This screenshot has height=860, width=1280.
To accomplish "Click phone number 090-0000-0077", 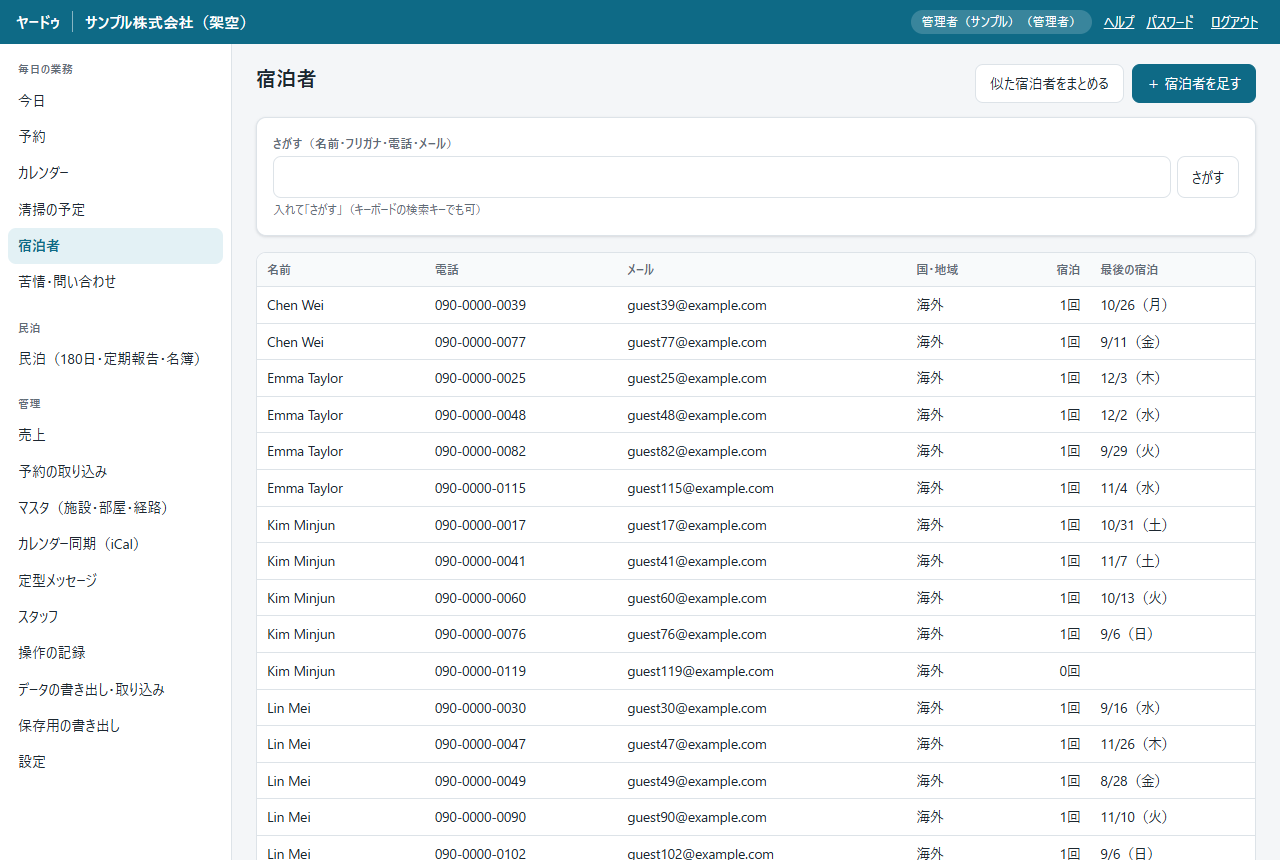I will (x=480, y=342).
